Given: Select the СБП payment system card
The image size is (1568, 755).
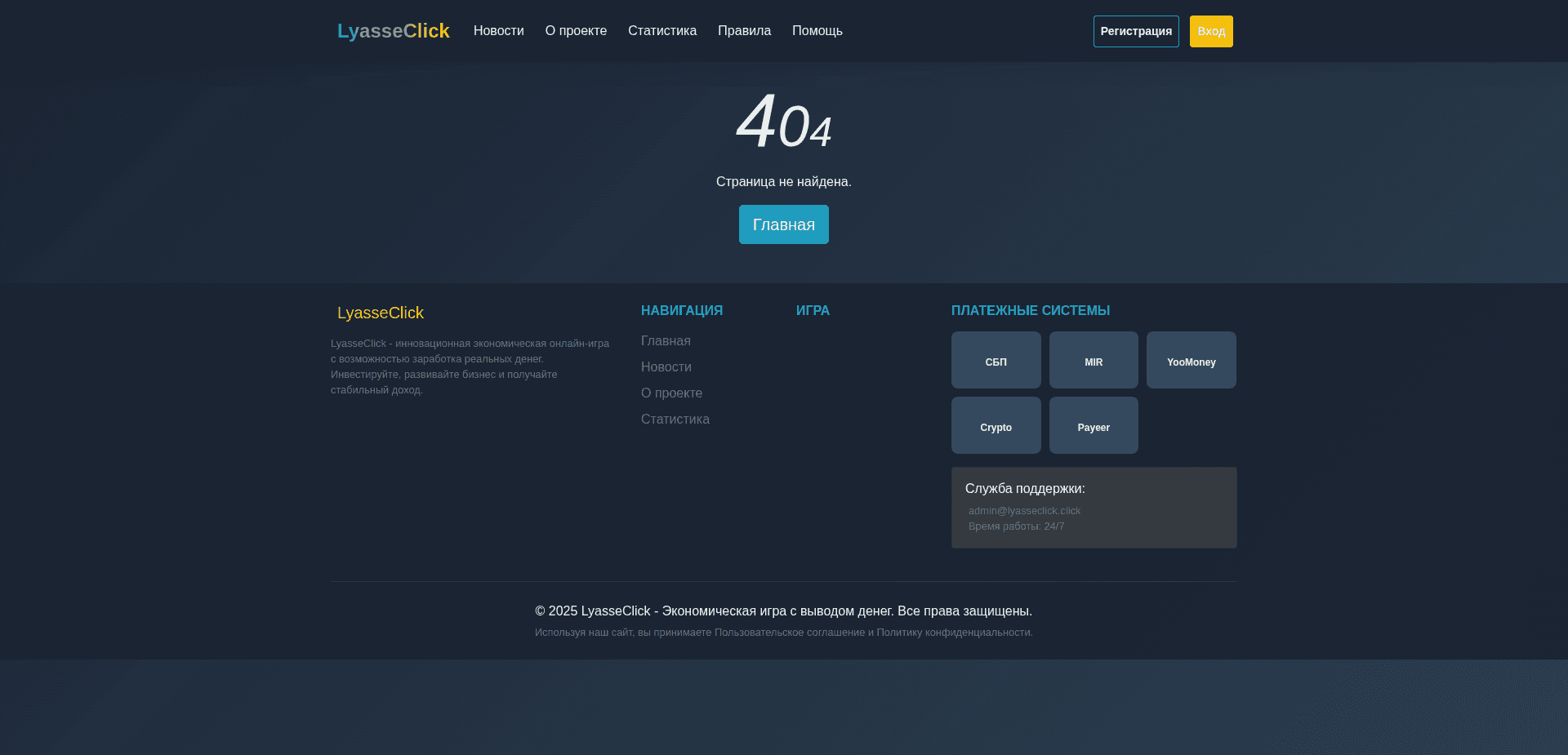Looking at the screenshot, I should coord(996,360).
